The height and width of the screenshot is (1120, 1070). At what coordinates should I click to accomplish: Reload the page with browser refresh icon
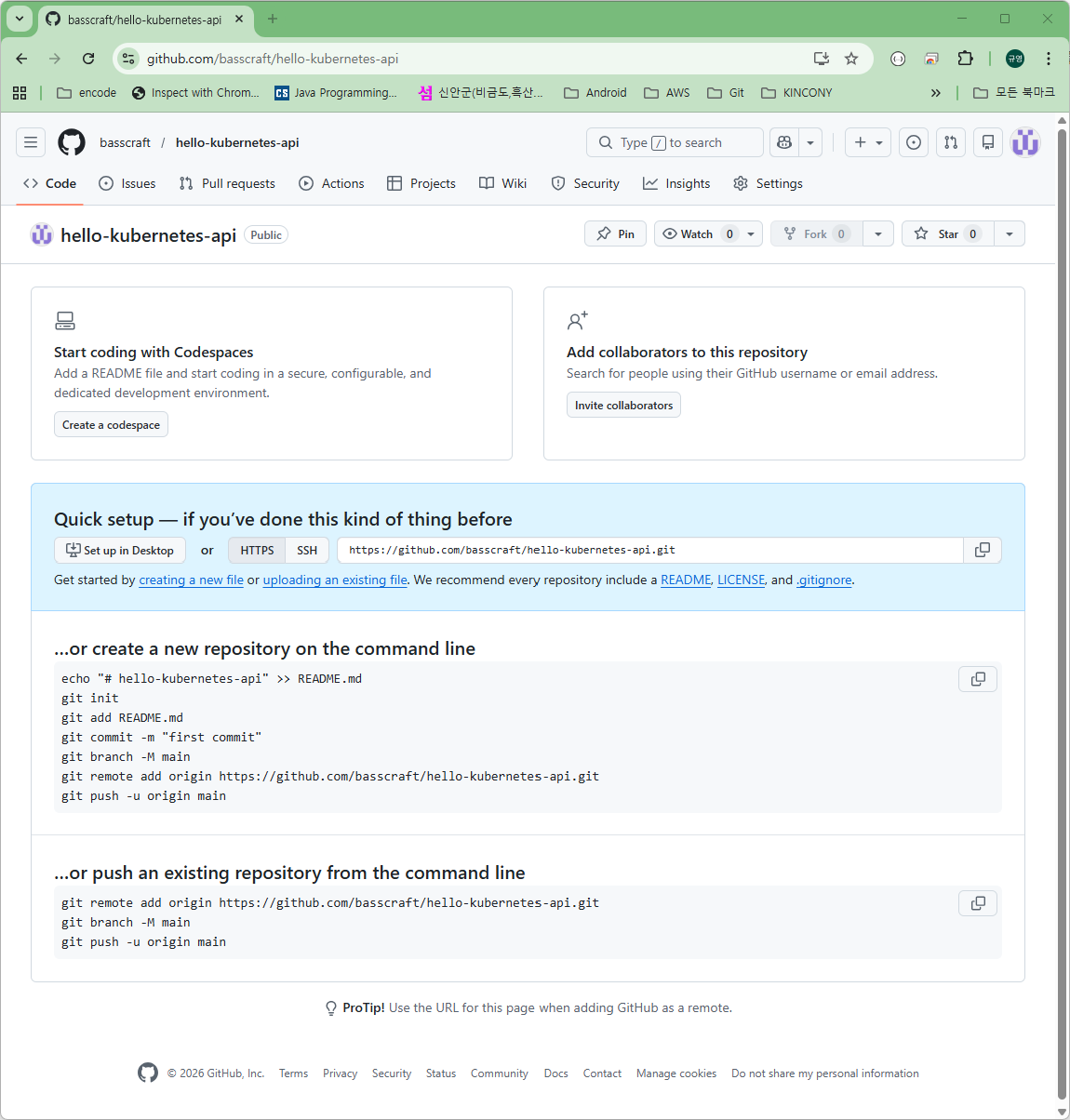[x=88, y=59]
